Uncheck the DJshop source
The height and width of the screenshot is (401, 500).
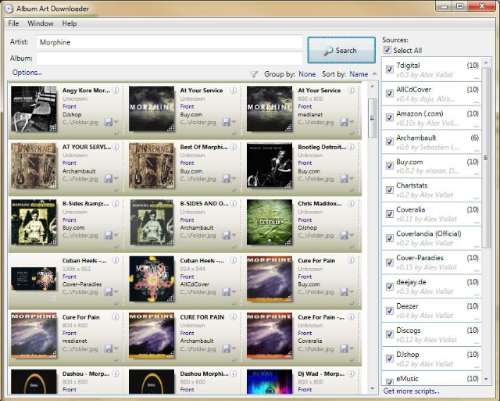click(x=389, y=359)
